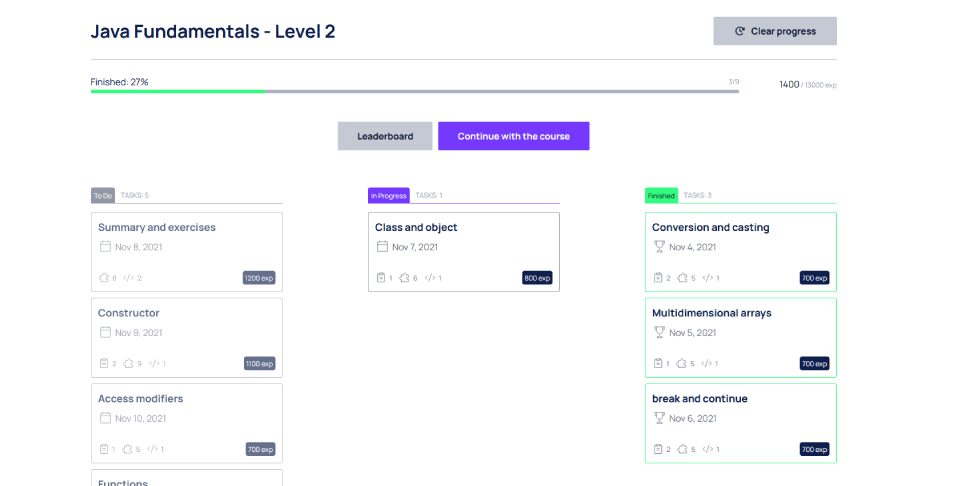Click calendar icon on Summary and exercises card

pyautogui.click(x=105, y=247)
